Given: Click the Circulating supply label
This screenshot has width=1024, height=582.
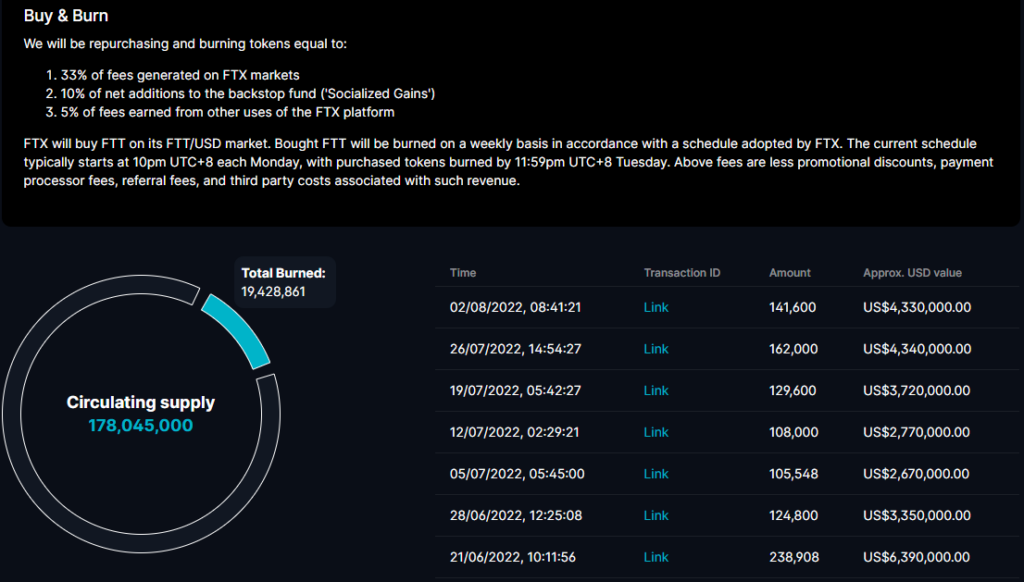Looking at the screenshot, I should [x=140, y=402].
